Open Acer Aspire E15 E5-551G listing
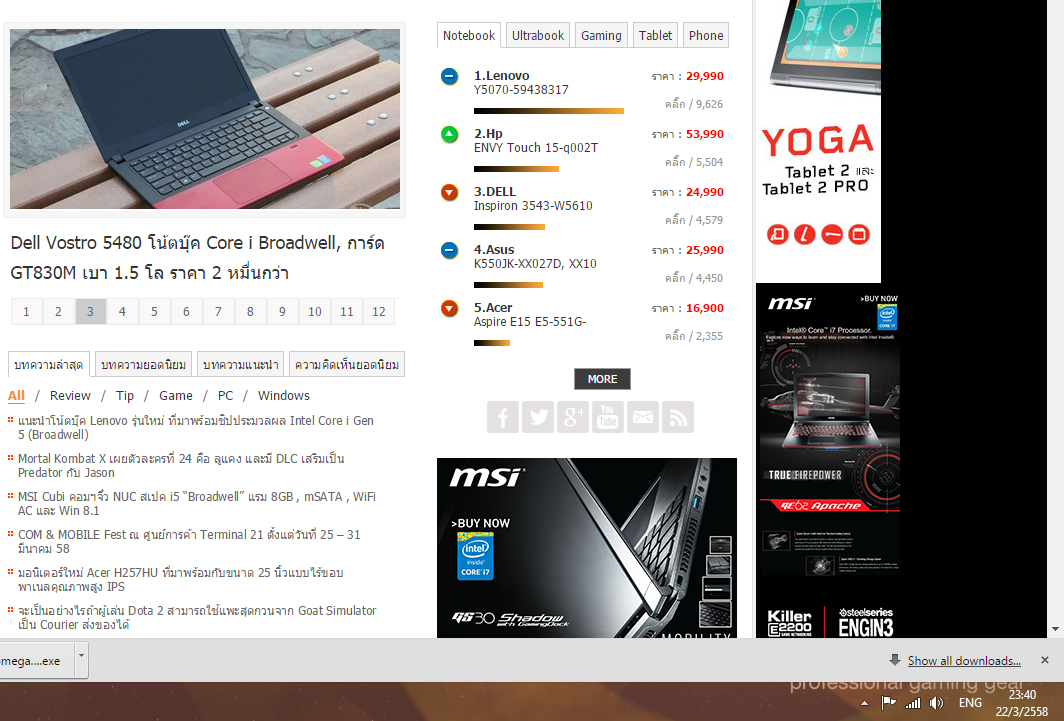 530,314
